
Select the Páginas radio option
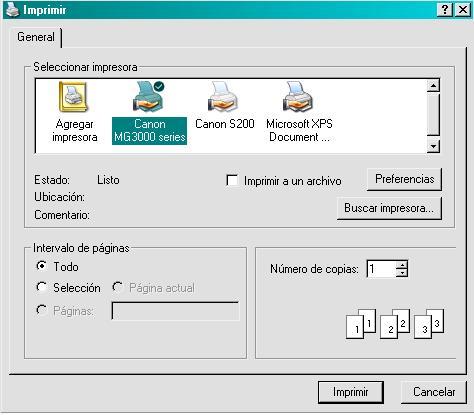point(41,310)
